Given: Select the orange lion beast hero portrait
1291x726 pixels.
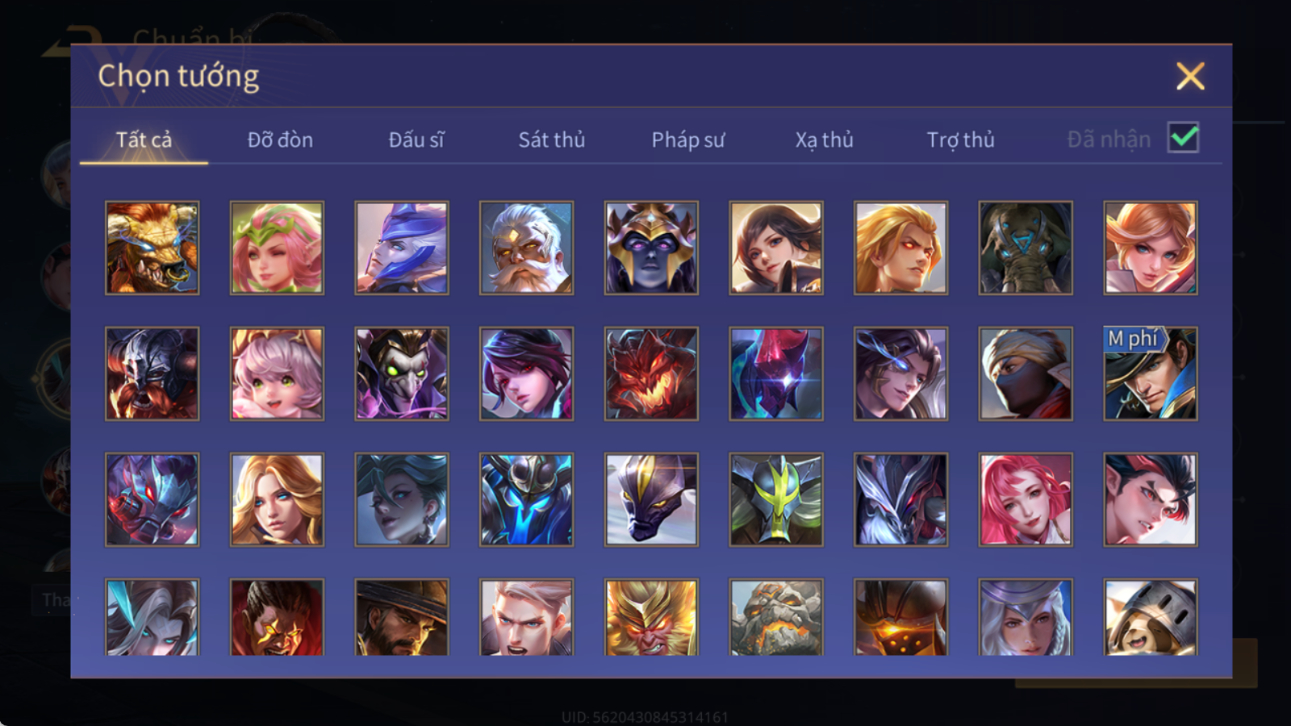Looking at the screenshot, I should click(152, 248).
